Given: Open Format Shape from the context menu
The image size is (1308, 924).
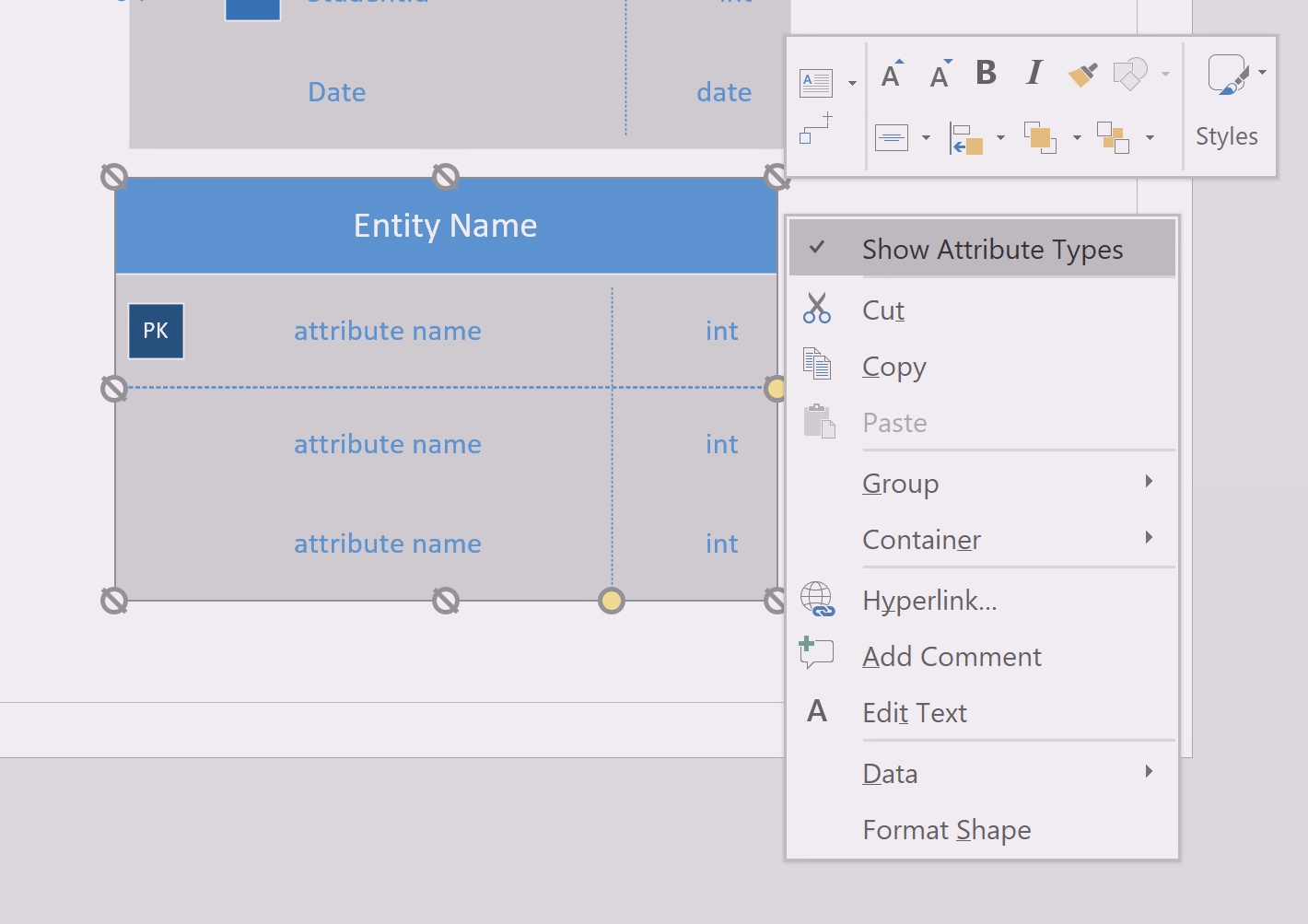Looking at the screenshot, I should click(x=982, y=829).
